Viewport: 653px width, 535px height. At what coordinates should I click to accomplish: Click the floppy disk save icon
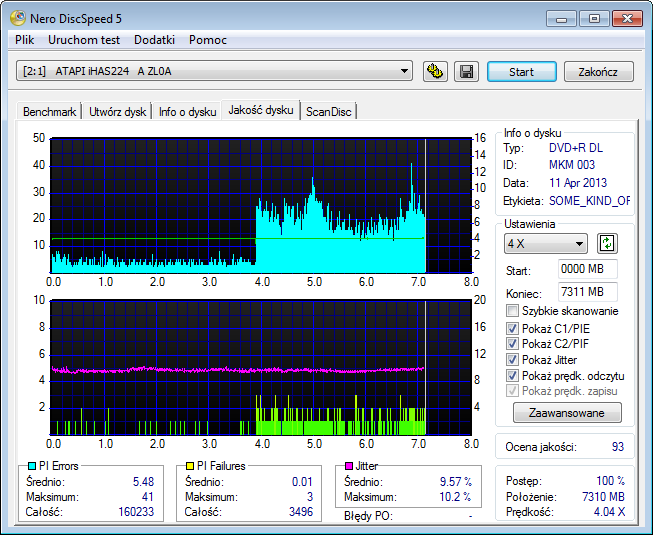click(466, 72)
